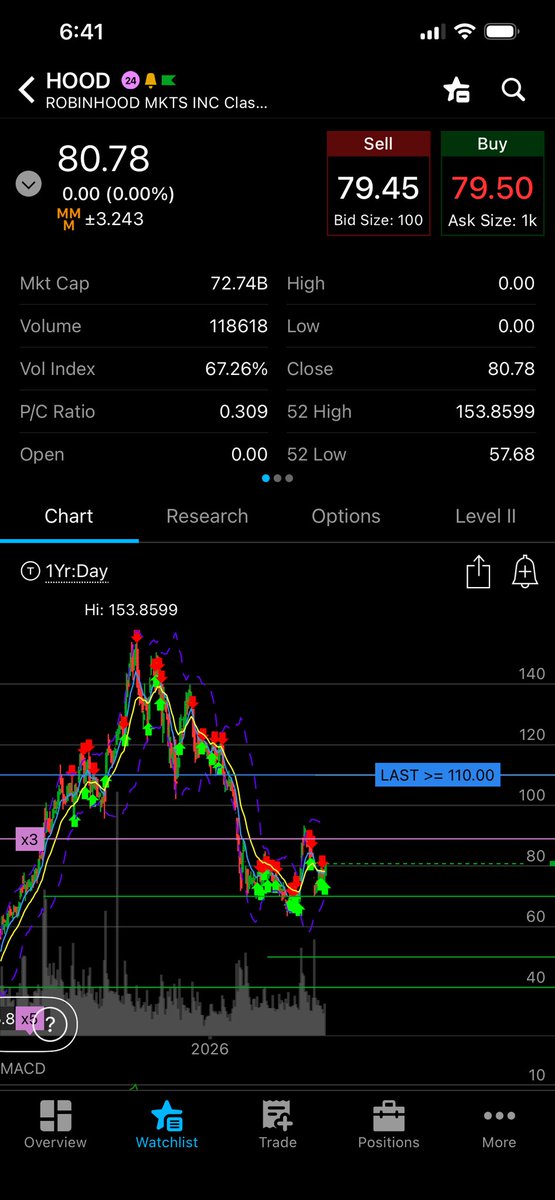Tap the Sell box showing 79.45

tap(378, 183)
